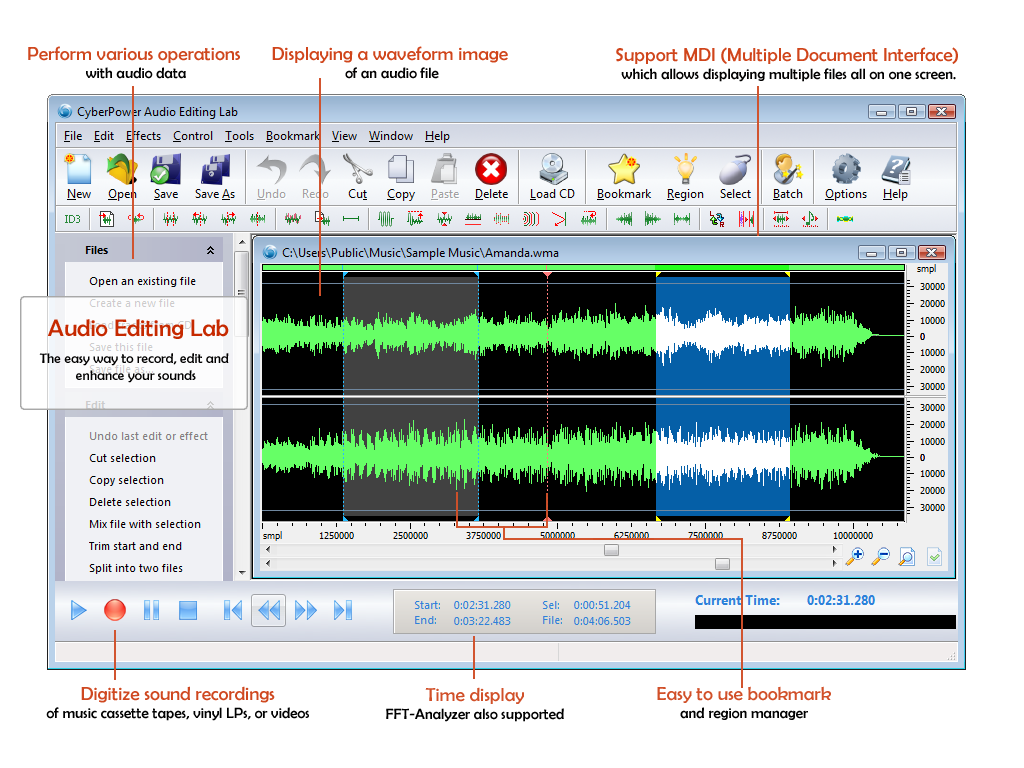Click 'Cut selection' in the Edit panel
The image size is (1024, 768).
pos(123,458)
